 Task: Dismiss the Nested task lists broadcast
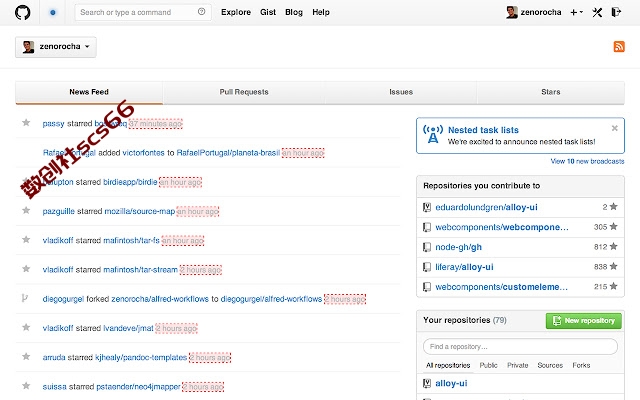(614, 128)
